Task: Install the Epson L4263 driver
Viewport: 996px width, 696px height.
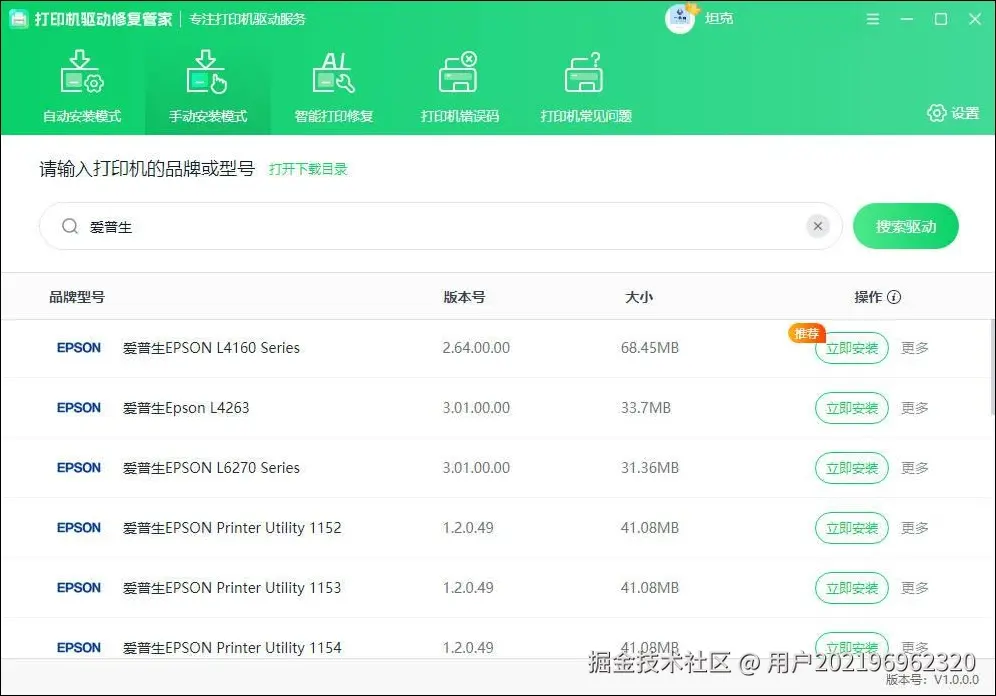Action: (851, 408)
